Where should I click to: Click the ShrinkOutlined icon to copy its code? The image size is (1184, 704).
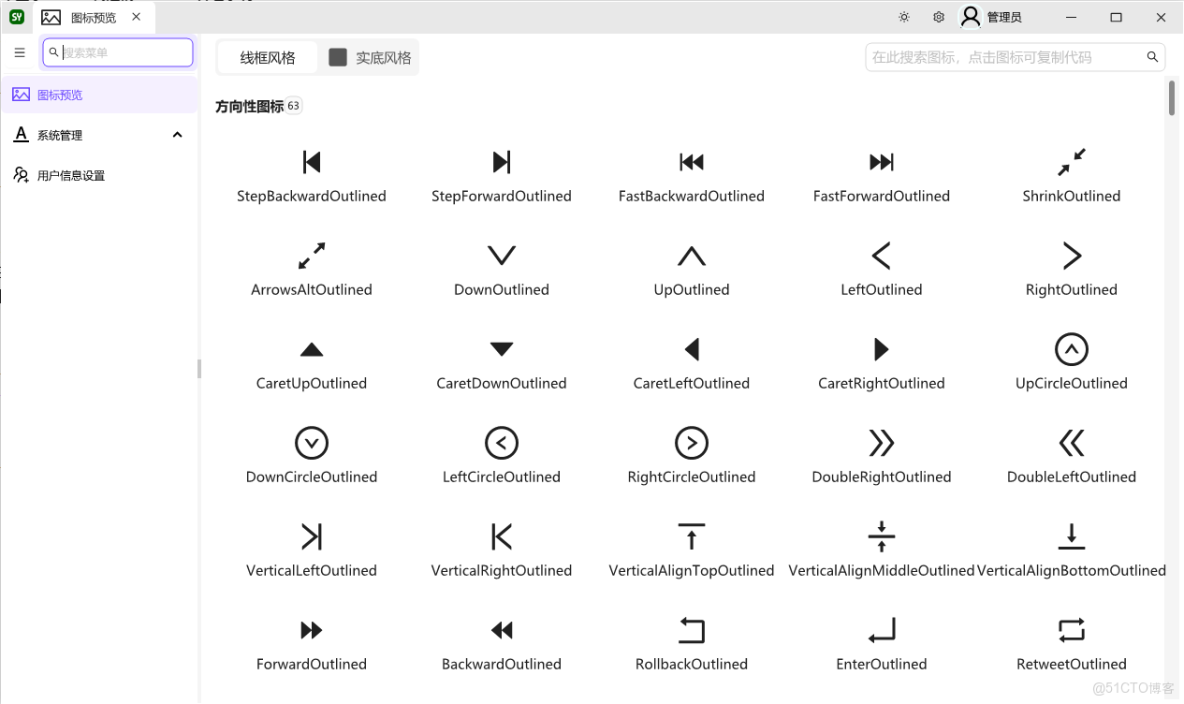pos(1071,162)
